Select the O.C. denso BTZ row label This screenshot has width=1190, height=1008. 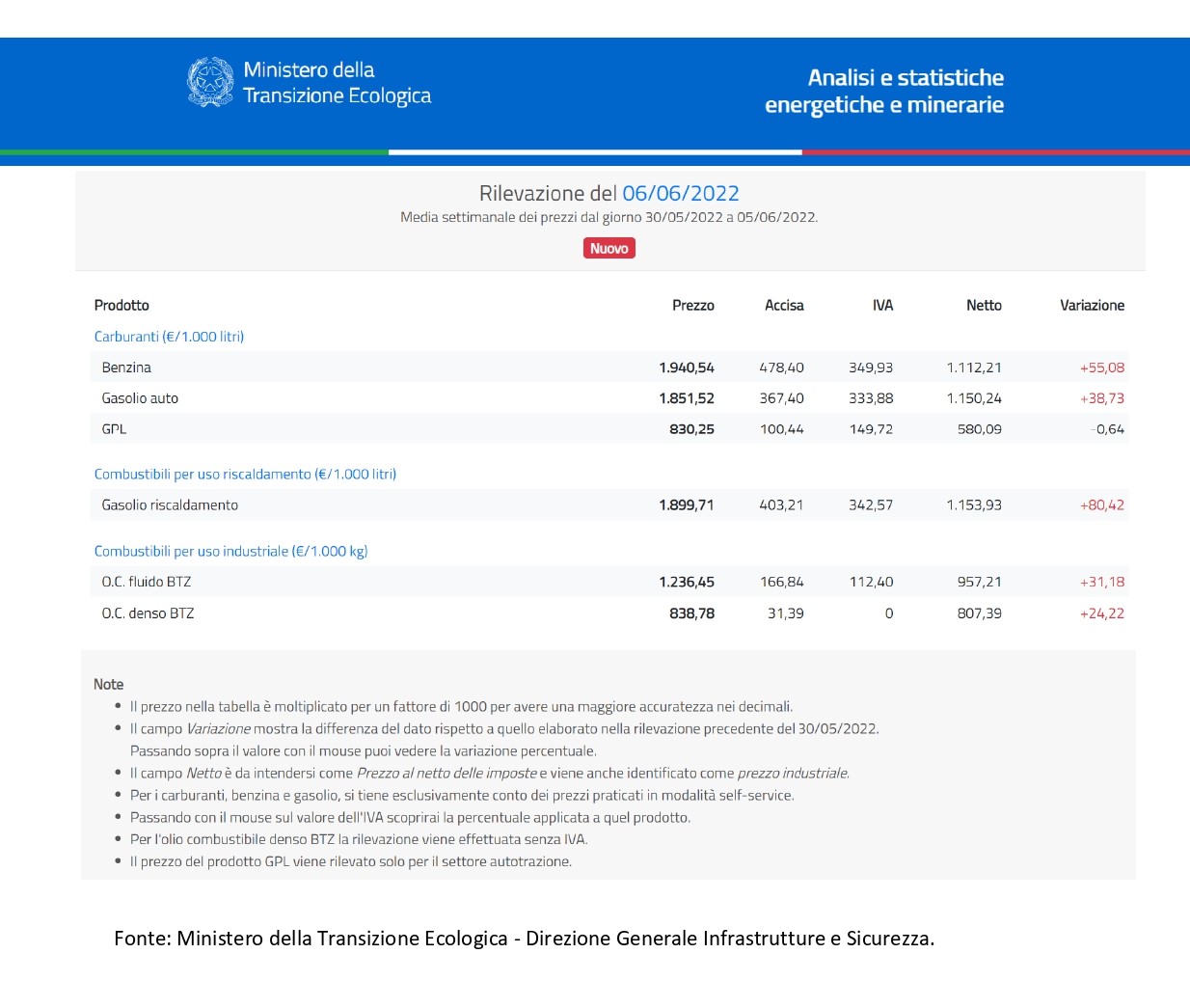tap(148, 613)
